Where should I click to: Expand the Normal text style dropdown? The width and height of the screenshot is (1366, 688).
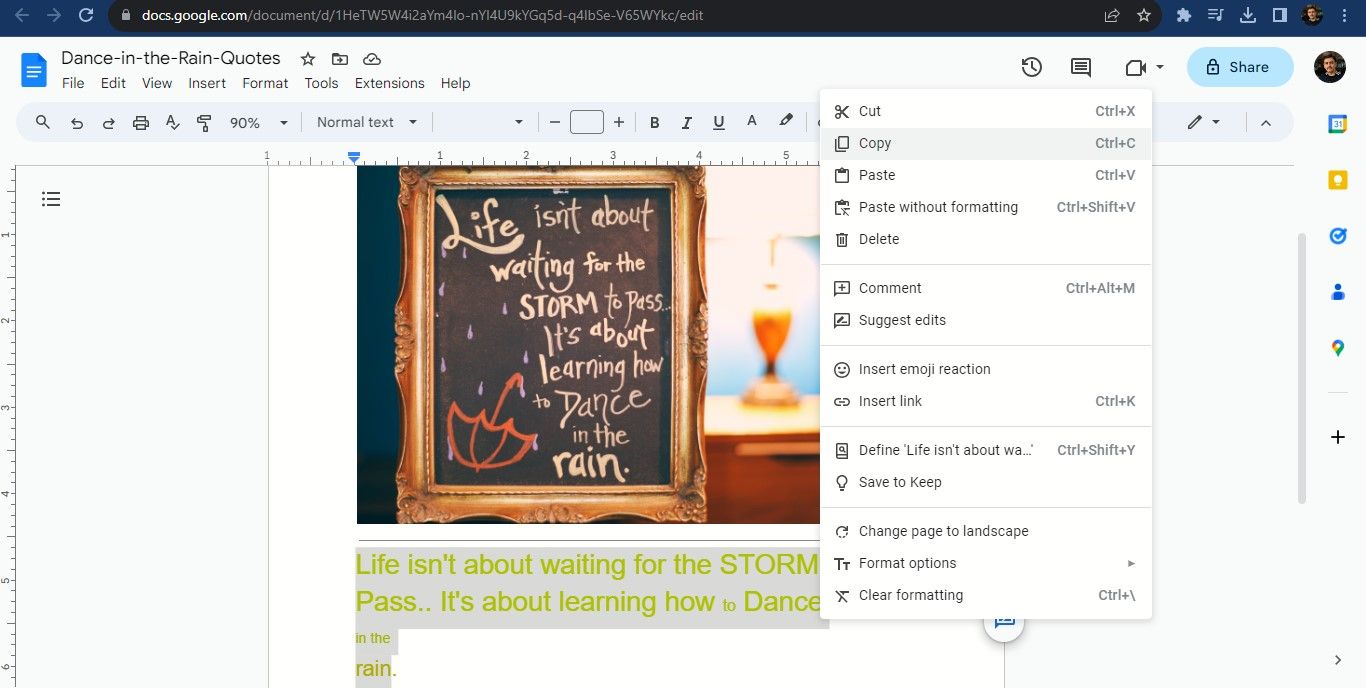367,122
